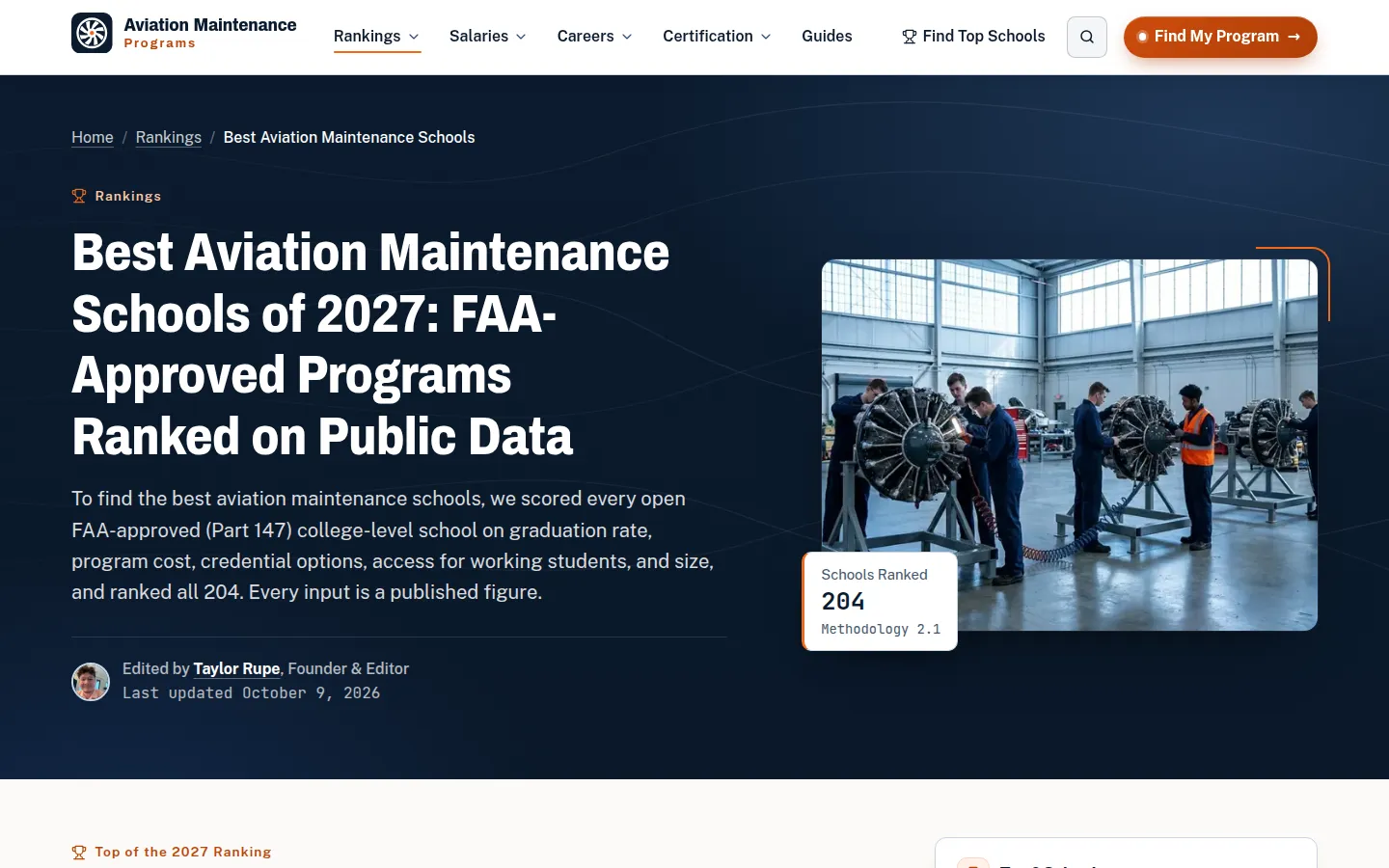Expand the Rankings menu chevron
Screen dimensions: 1389x868
(414, 37)
